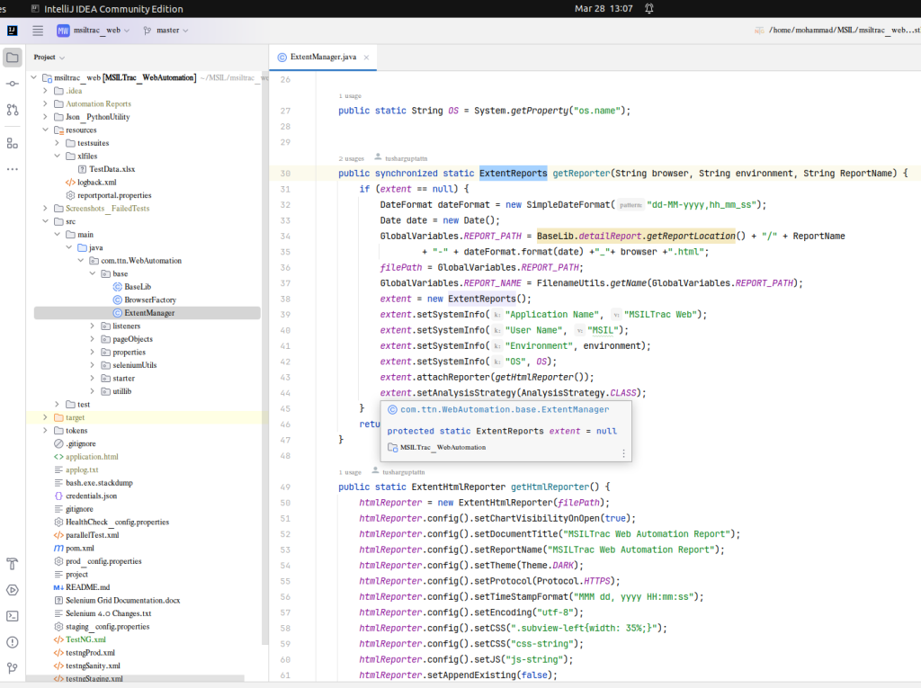Open the Services tool window
921x688 pixels.
pyautogui.click(x=12, y=590)
